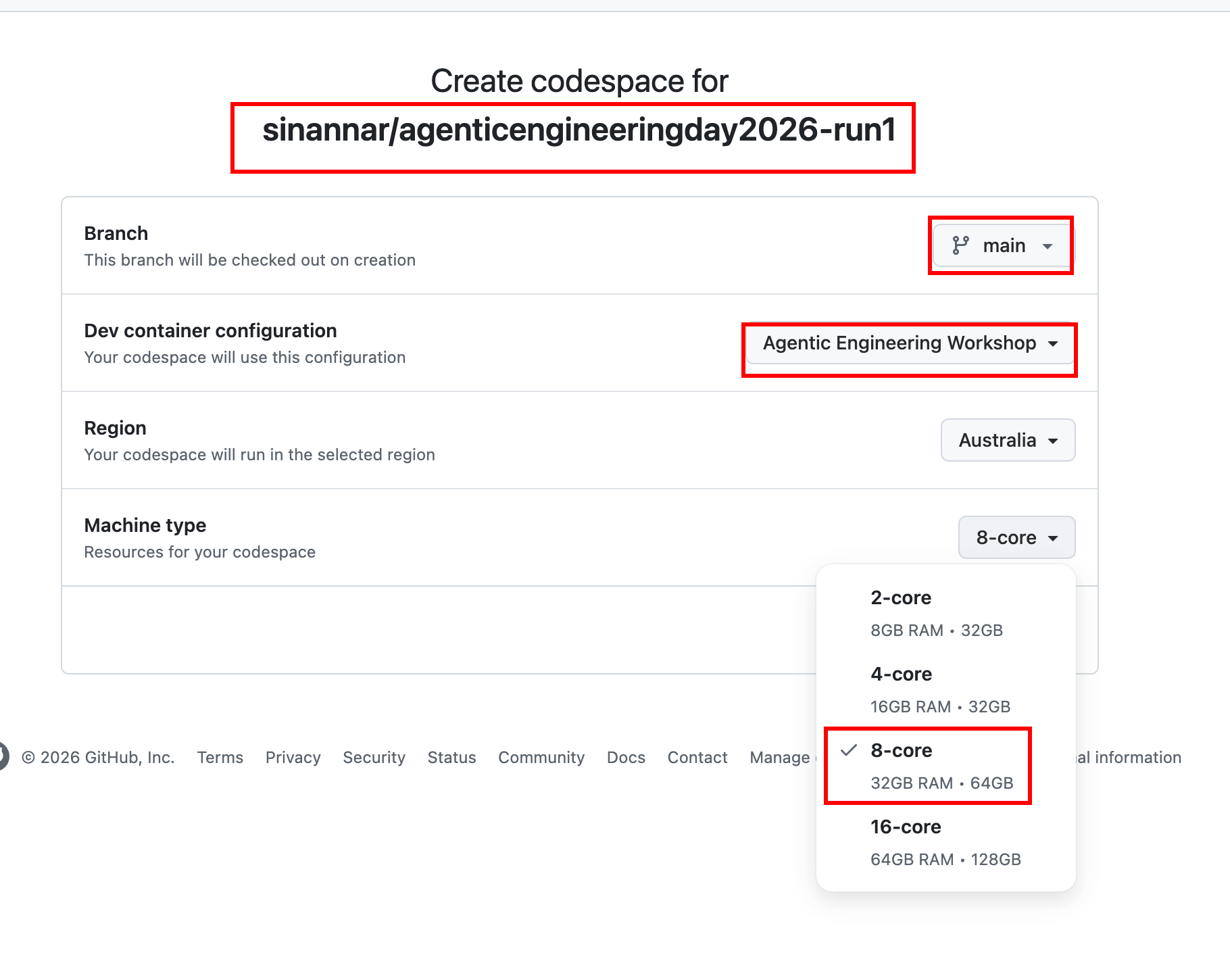1230x980 pixels.
Task: Click 'Resources for your codespace' description
Action: (x=199, y=552)
